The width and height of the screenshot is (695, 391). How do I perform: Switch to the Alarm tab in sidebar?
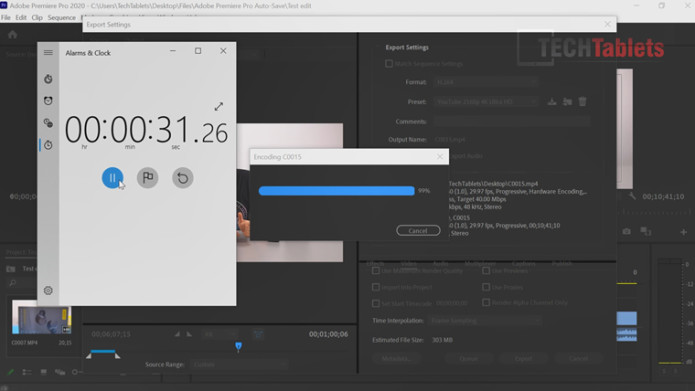tap(48, 101)
